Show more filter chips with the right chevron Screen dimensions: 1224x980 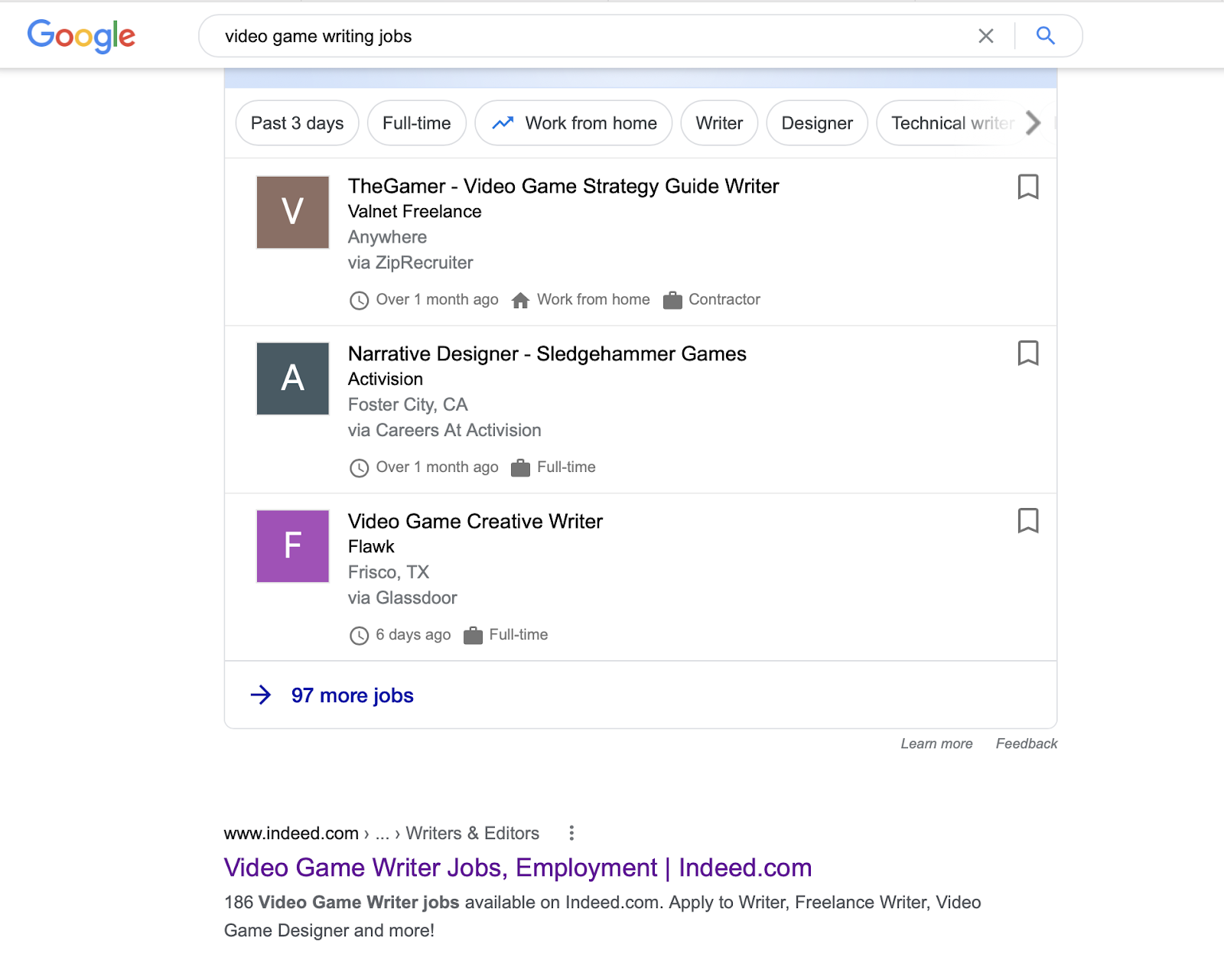click(1034, 123)
